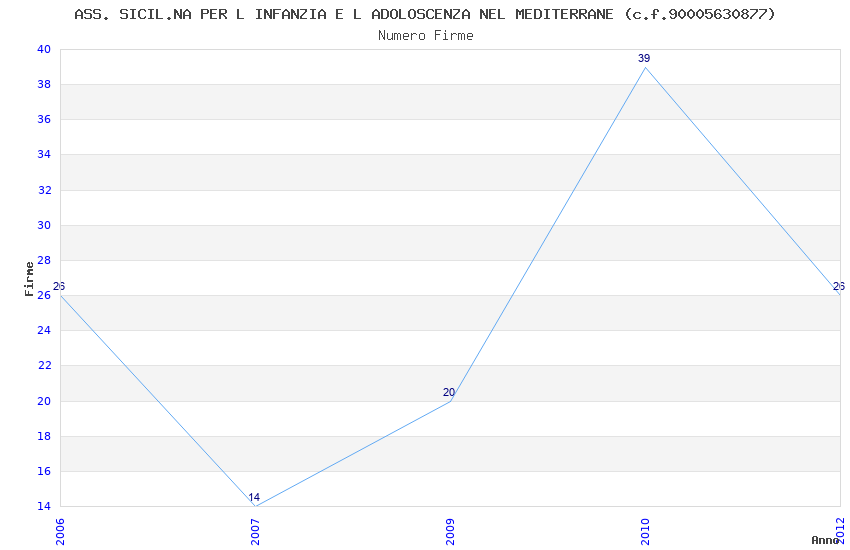Viewport: 850px width, 550px height.
Task: Click the y-axis tick value 40
Action: coord(44,49)
